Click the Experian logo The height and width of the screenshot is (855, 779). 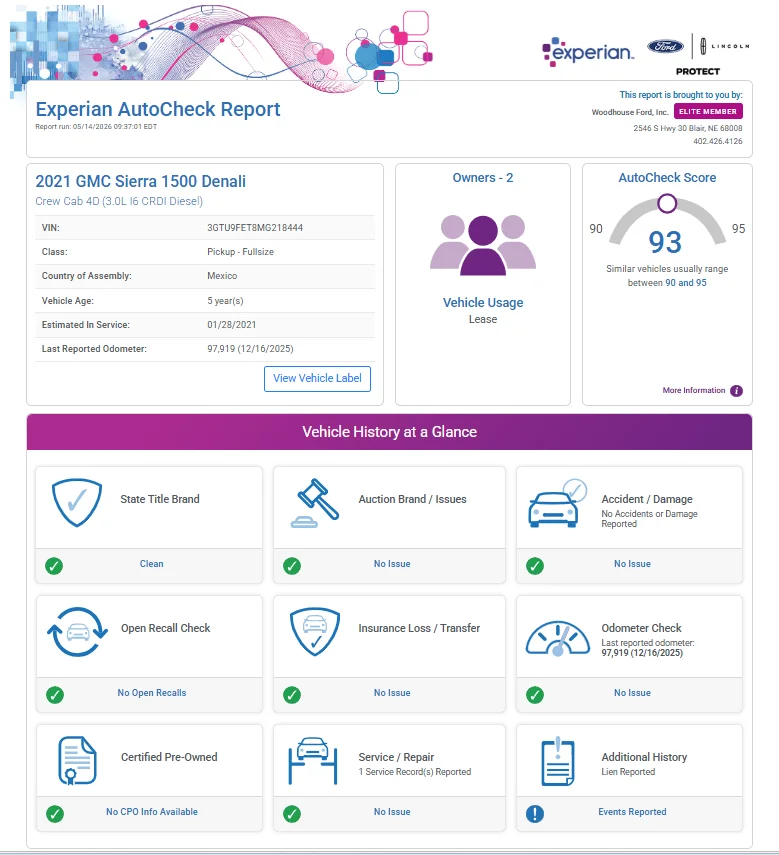588,52
